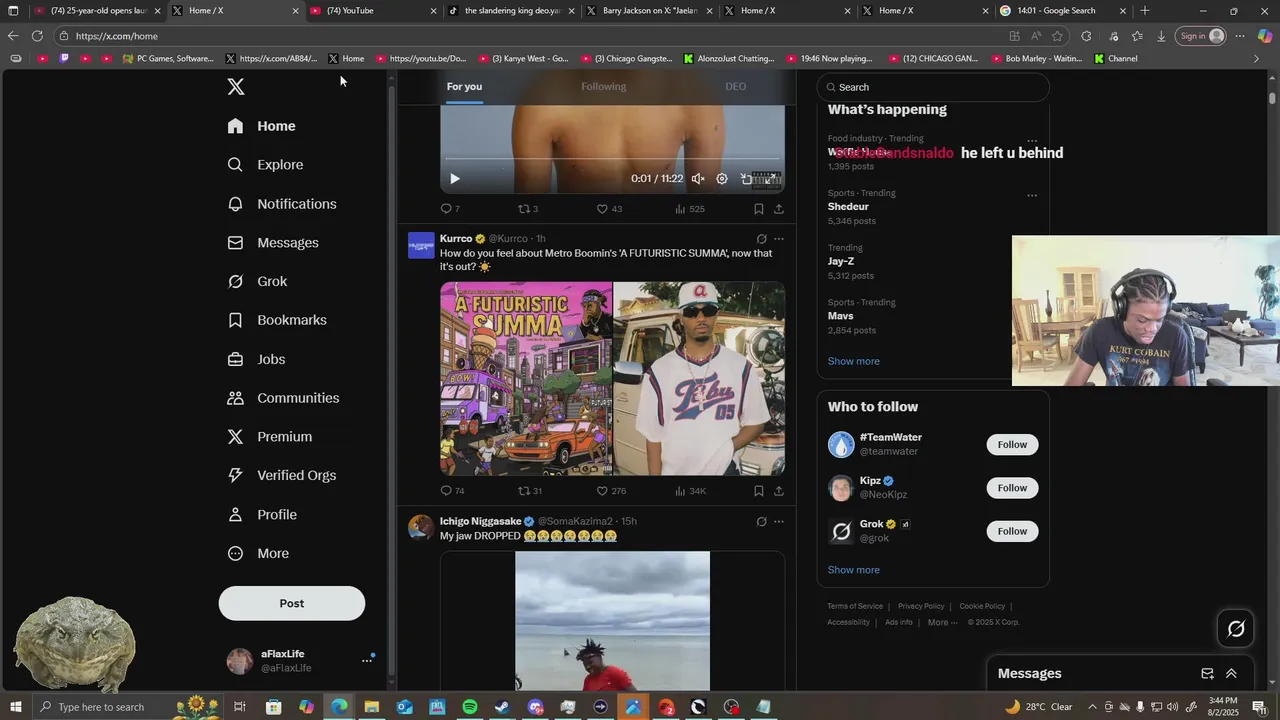The image size is (1280, 720).
Task: Compose a new message in Messages drawer
Action: (1207, 674)
